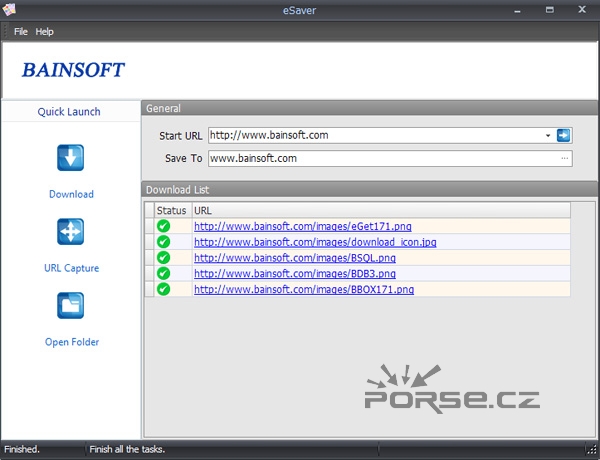Viewport: 600px width, 460px height.
Task: Expand the Start URL dropdown arrow
Action: point(548,136)
